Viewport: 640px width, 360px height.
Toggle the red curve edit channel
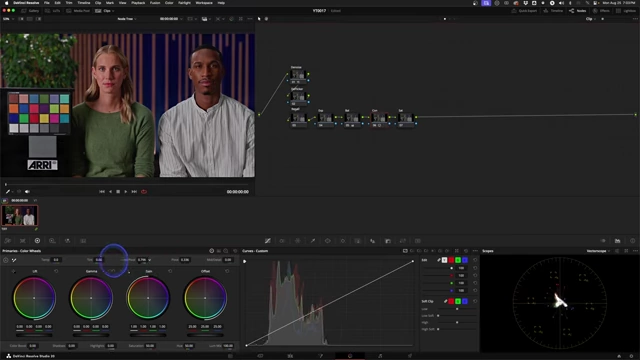point(451,260)
